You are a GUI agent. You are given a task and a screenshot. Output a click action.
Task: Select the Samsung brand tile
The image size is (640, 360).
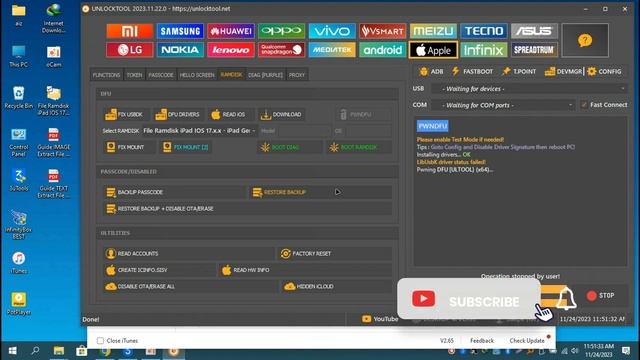[180, 31]
